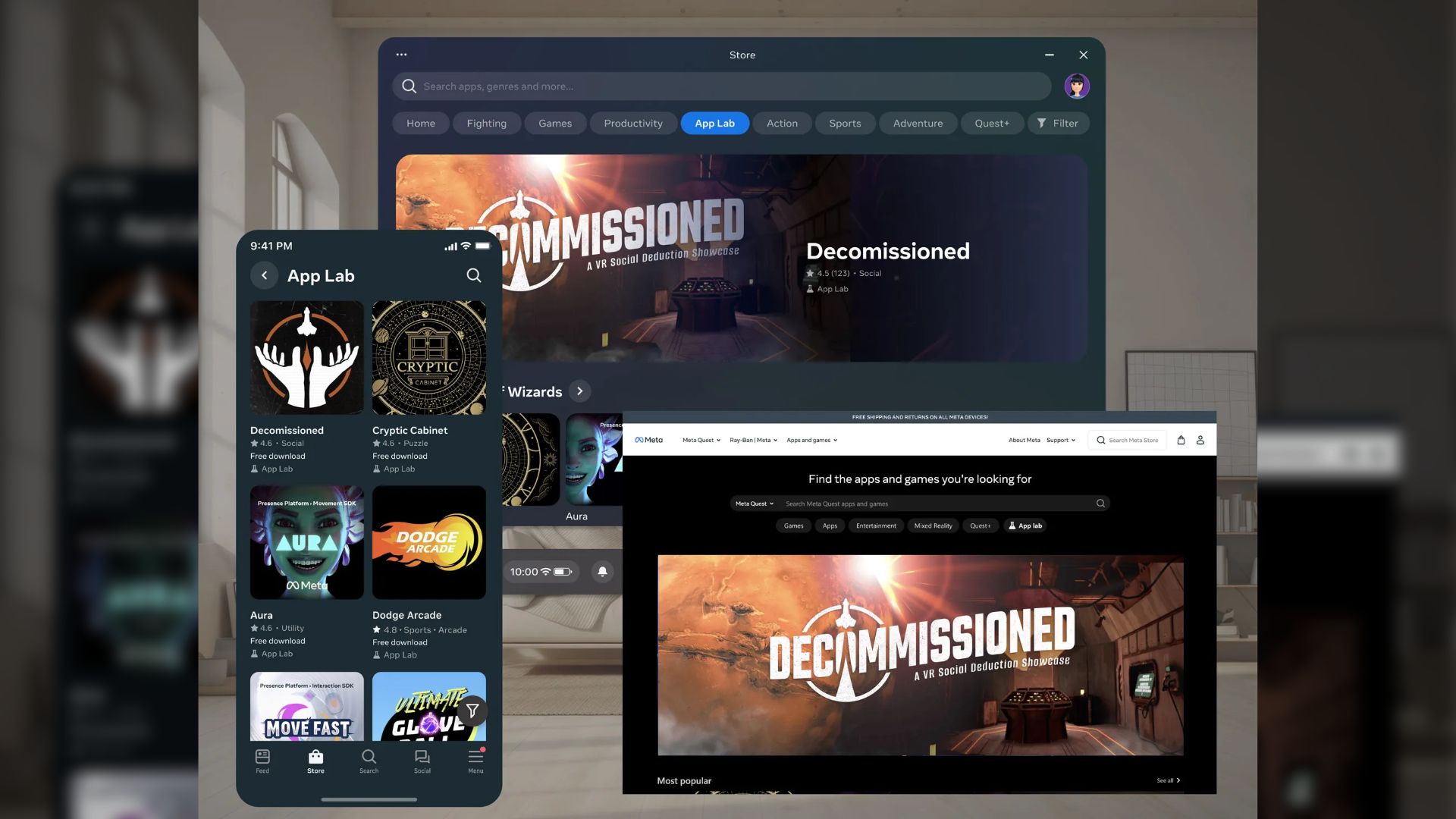Click the shopping bag icon on Meta website
The height and width of the screenshot is (819, 1456).
[1181, 440]
